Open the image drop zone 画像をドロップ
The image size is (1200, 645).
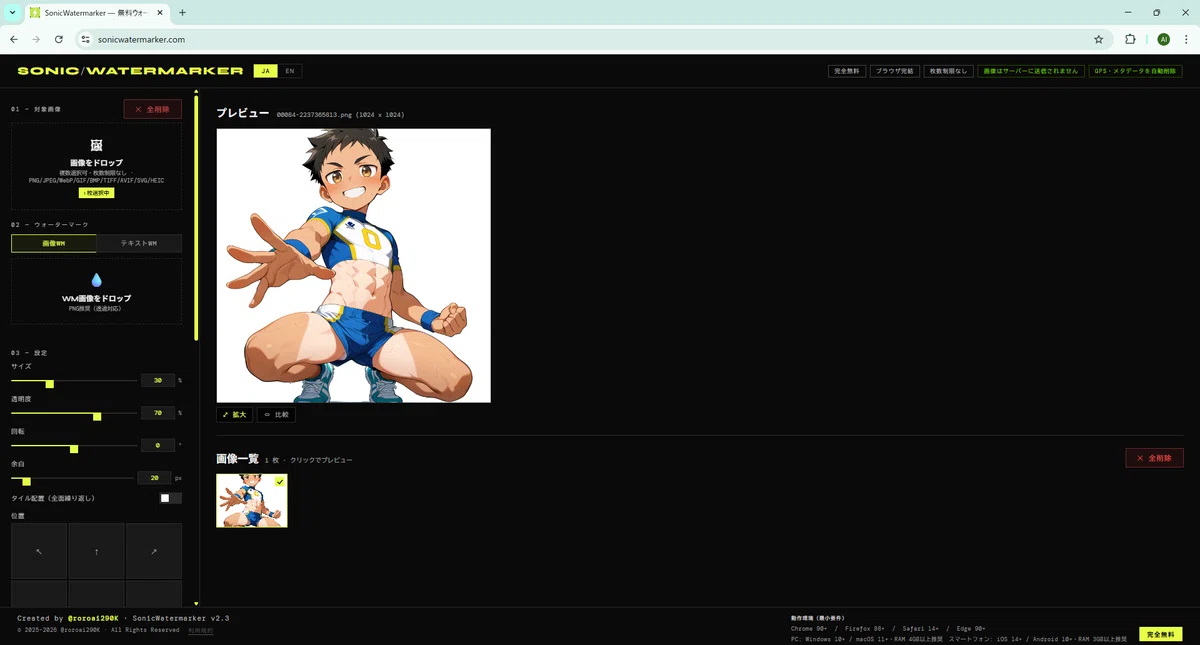pos(97,166)
